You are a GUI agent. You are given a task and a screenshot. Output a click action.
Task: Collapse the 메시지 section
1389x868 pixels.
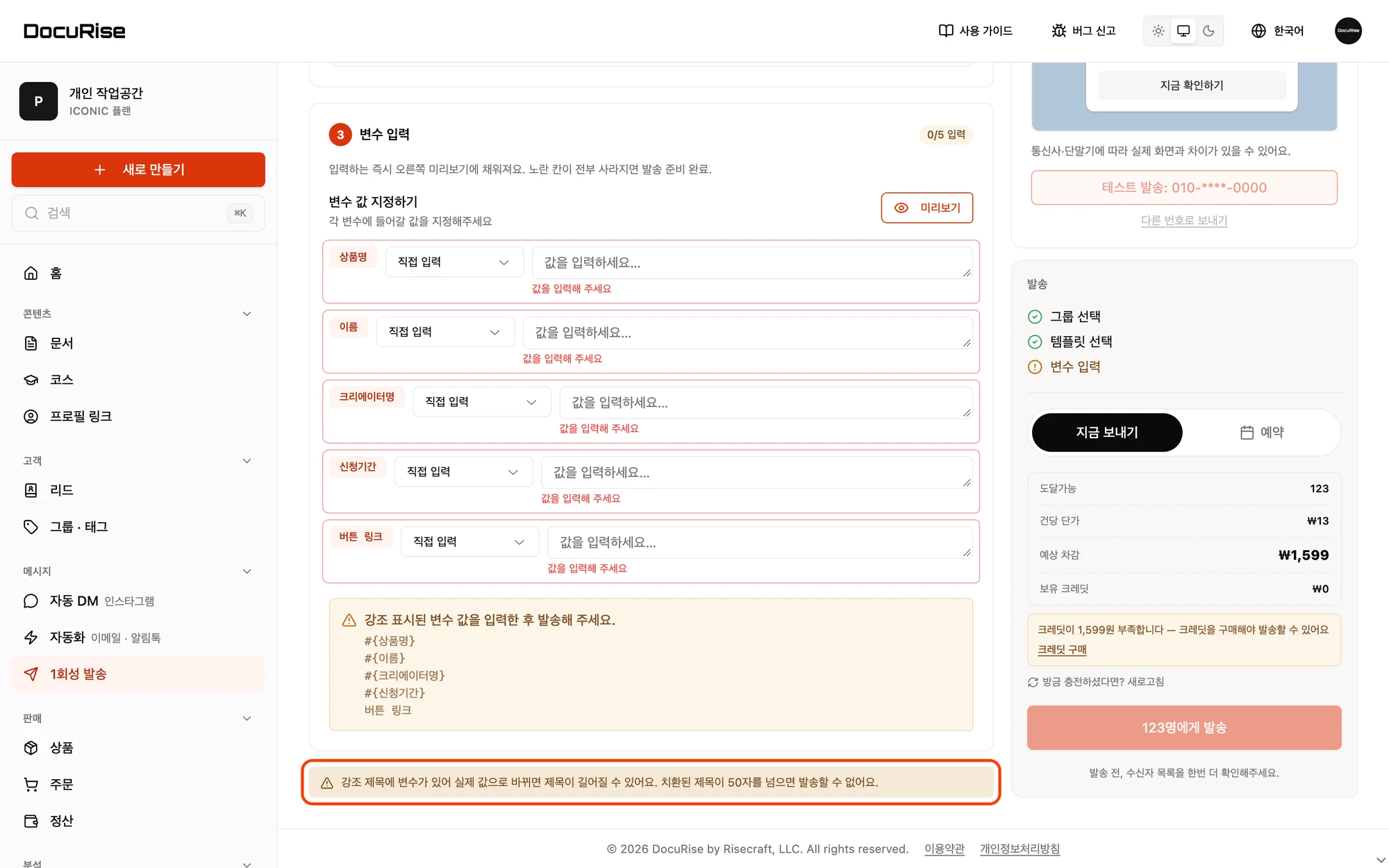(247, 571)
